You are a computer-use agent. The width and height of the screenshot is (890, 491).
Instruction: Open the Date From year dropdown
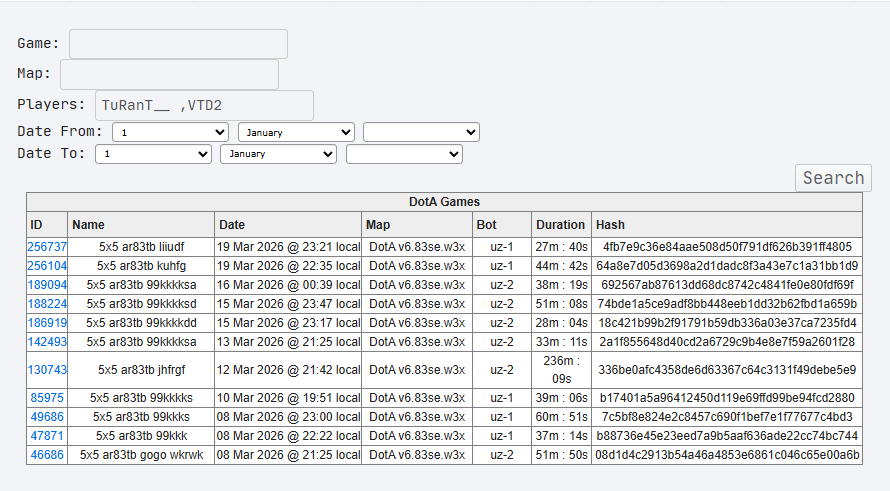(421, 132)
